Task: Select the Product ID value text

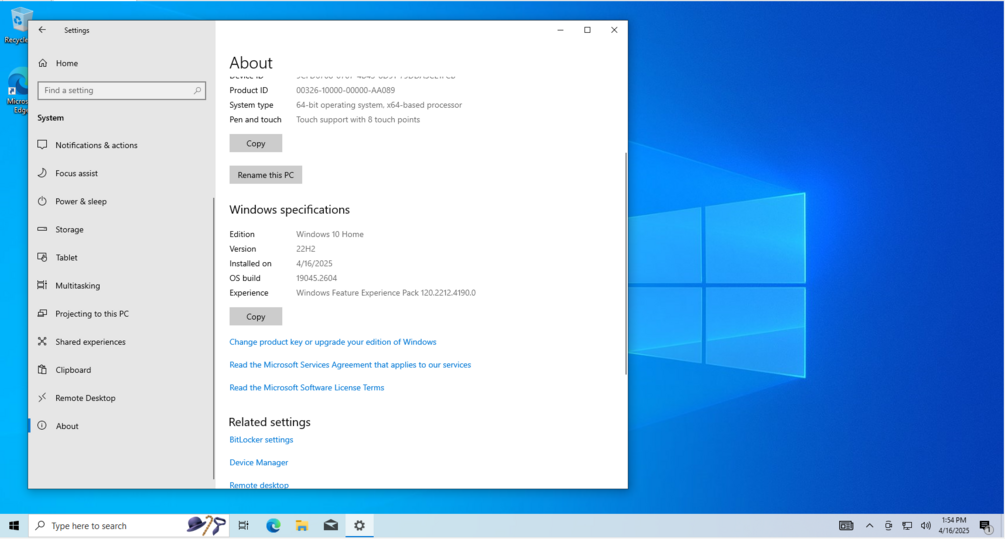Action: [345, 90]
